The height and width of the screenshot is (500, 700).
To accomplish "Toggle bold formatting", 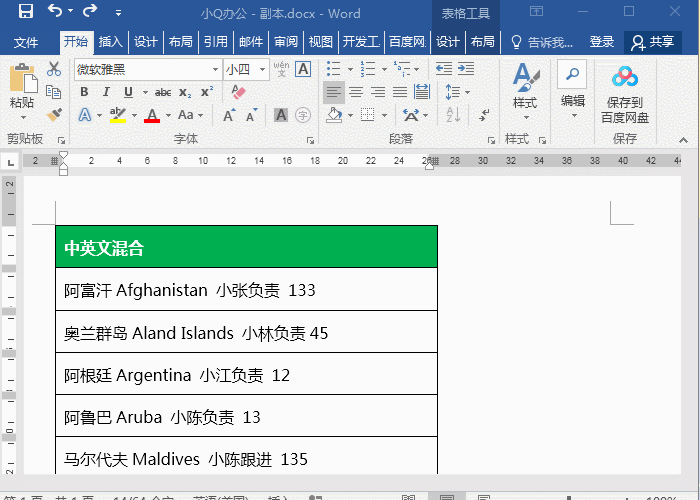I will (84, 92).
